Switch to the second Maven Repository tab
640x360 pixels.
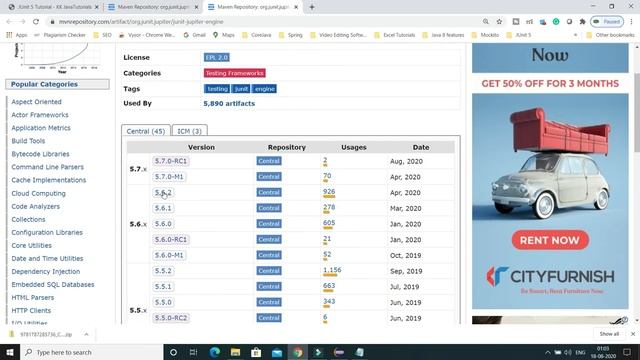click(x=153, y=7)
